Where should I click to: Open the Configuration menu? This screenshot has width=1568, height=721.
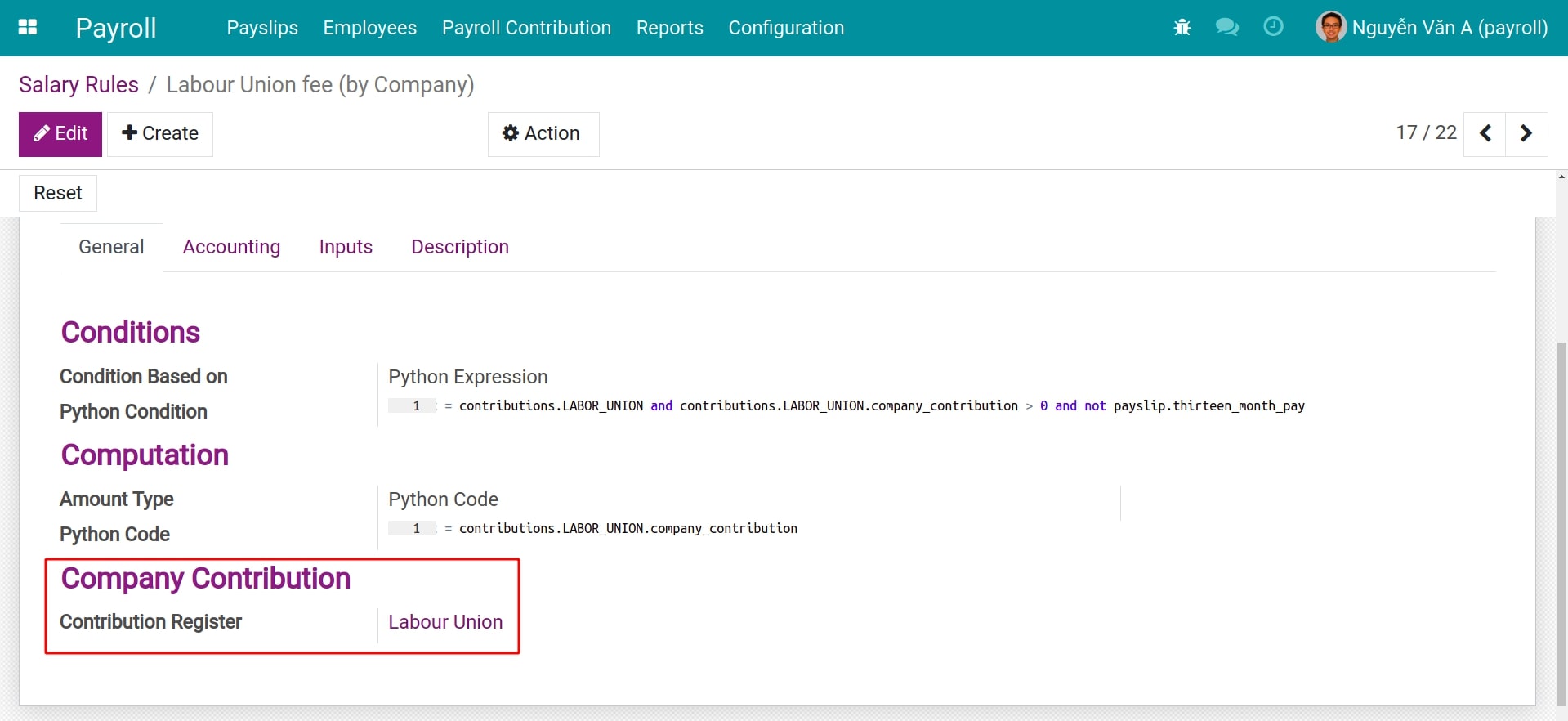[785, 28]
